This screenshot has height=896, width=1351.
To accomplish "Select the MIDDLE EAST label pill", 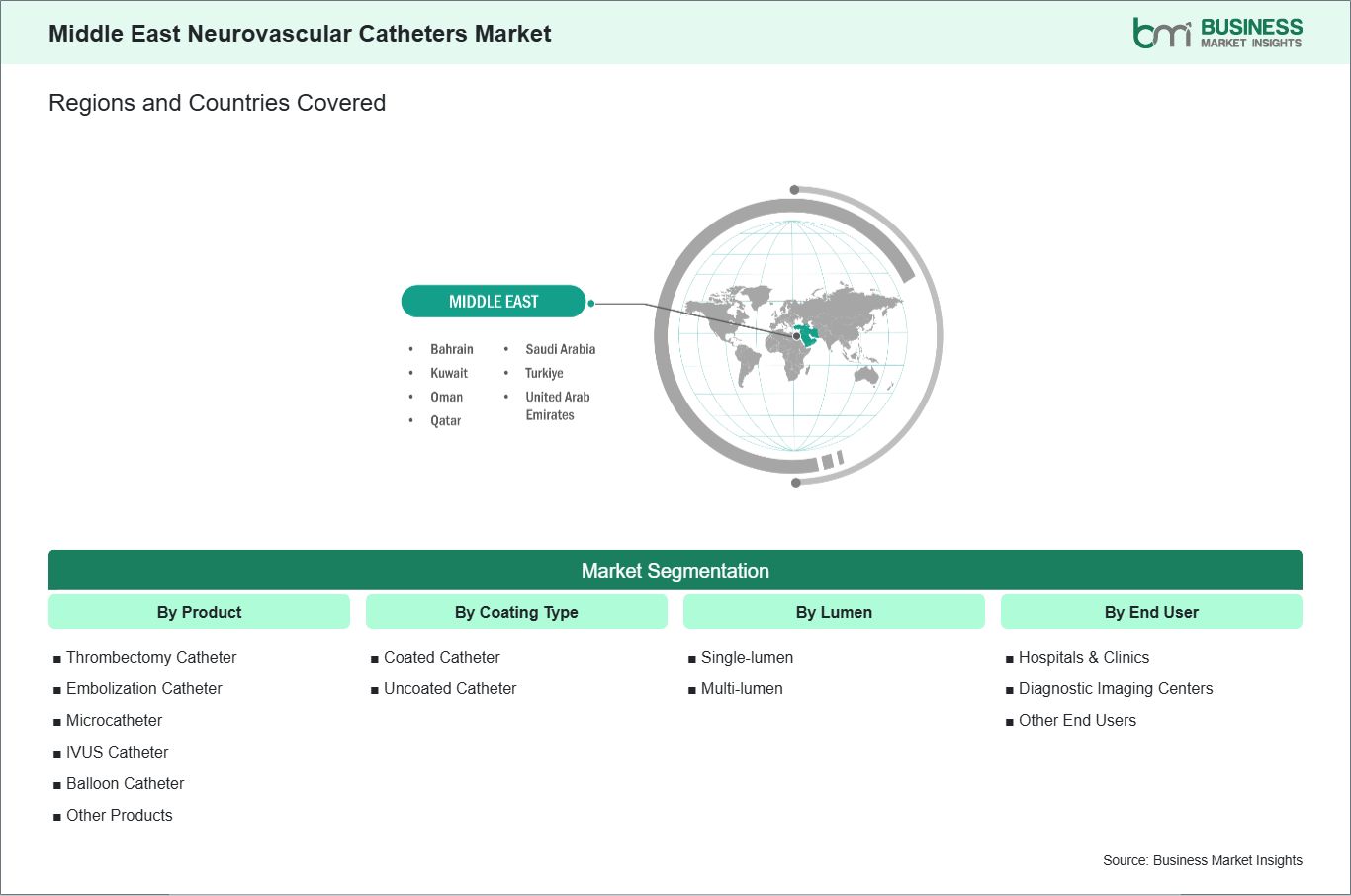I will tap(494, 302).
